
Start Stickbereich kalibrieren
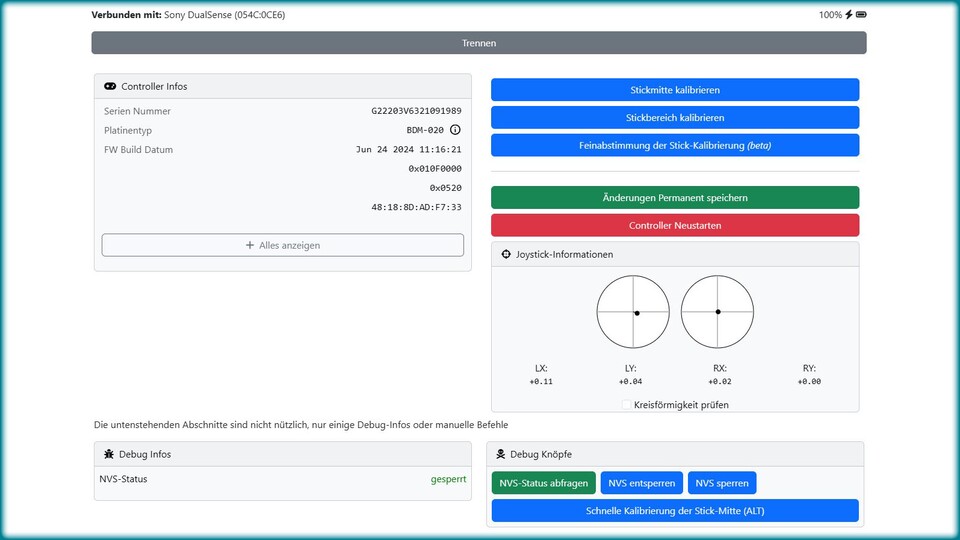pyautogui.click(x=675, y=117)
